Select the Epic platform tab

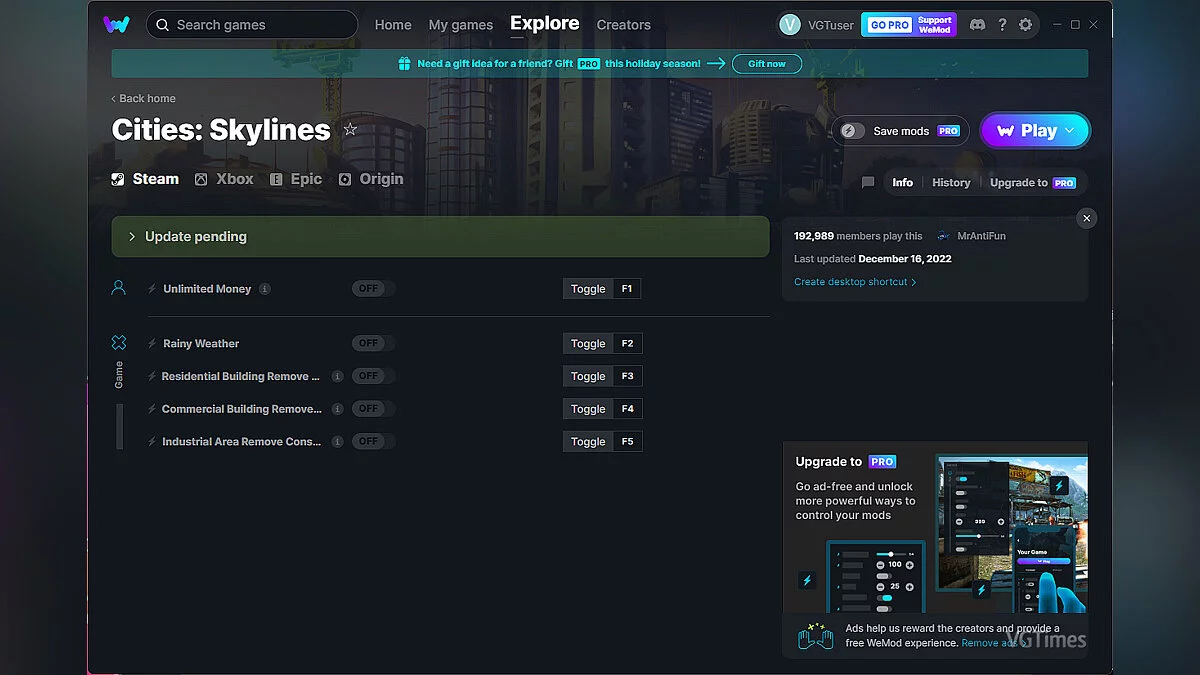[x=296, y=180]
